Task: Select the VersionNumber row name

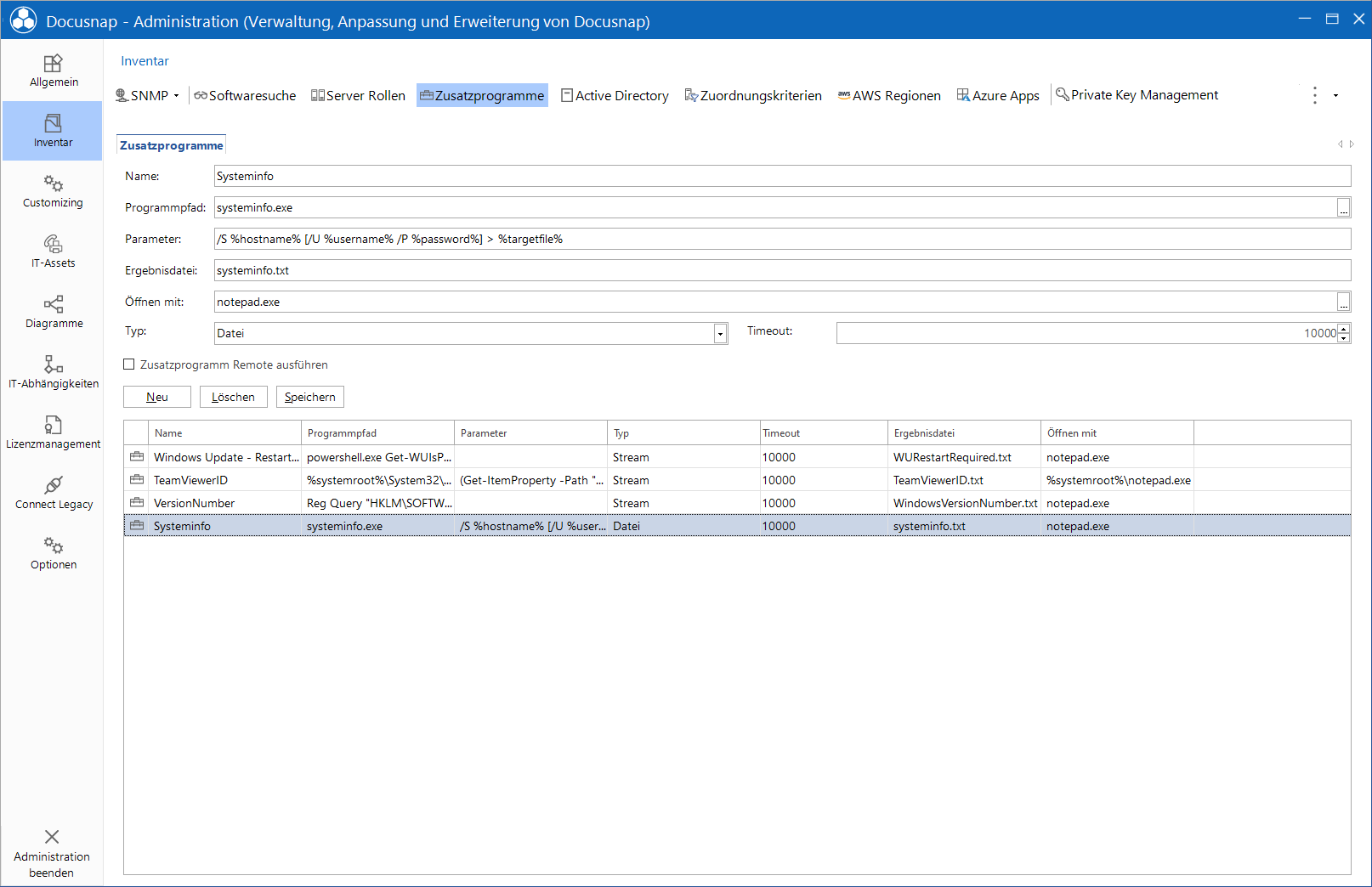Action: click(194, 503)
